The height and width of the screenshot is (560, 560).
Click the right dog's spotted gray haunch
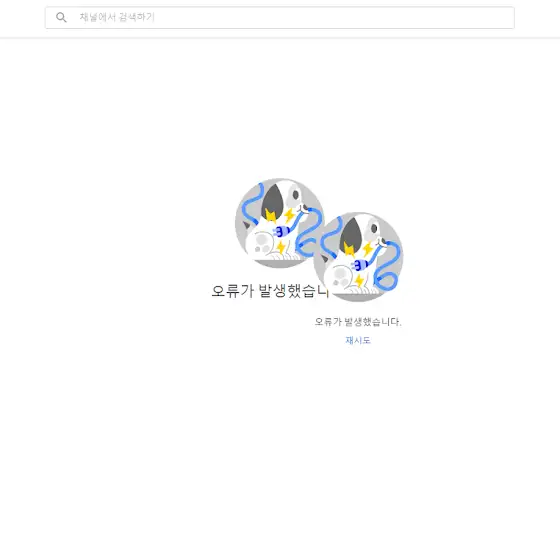coord(340,276)
